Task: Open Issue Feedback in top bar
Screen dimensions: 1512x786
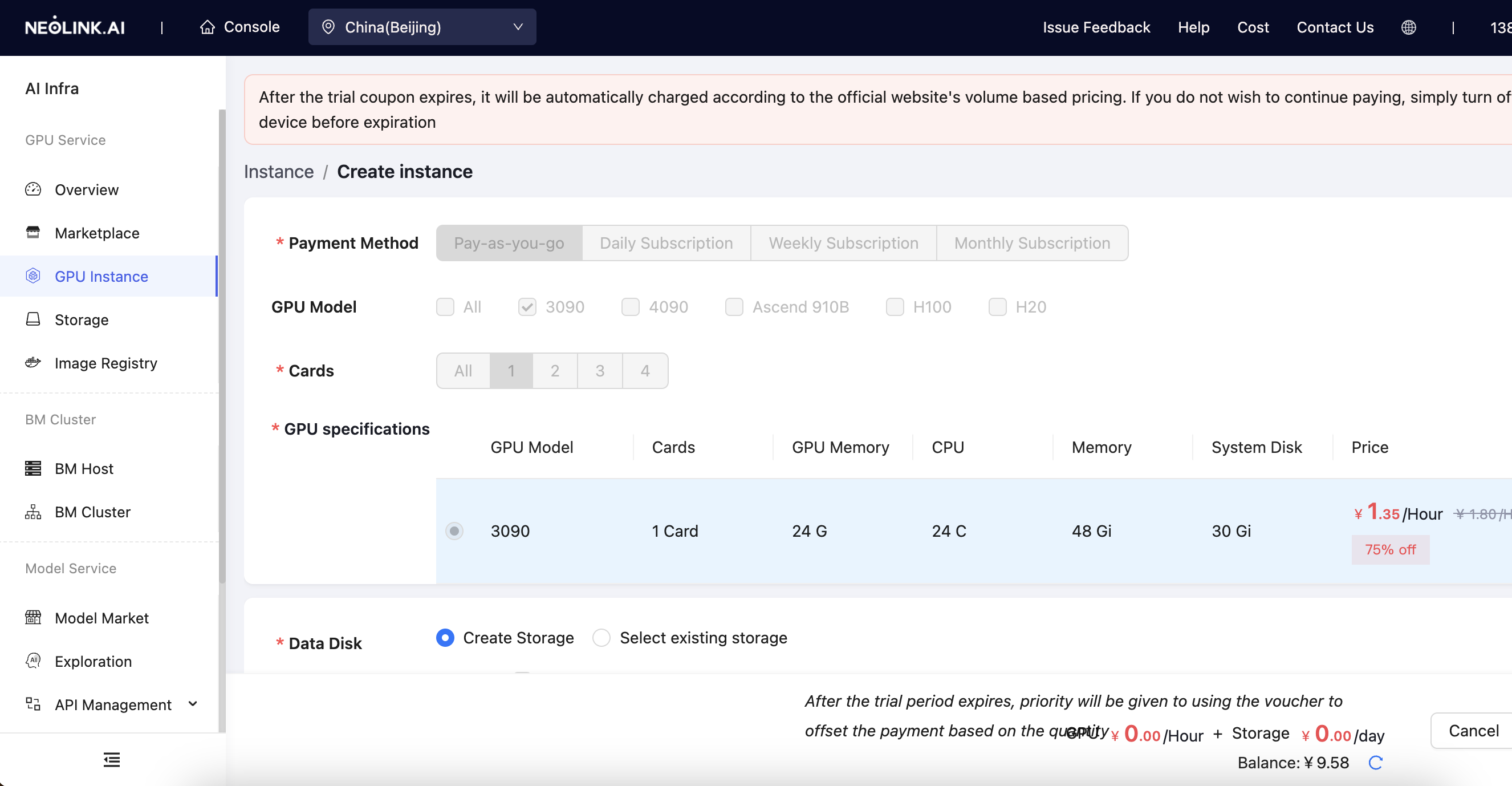Action: [1096, 27]
